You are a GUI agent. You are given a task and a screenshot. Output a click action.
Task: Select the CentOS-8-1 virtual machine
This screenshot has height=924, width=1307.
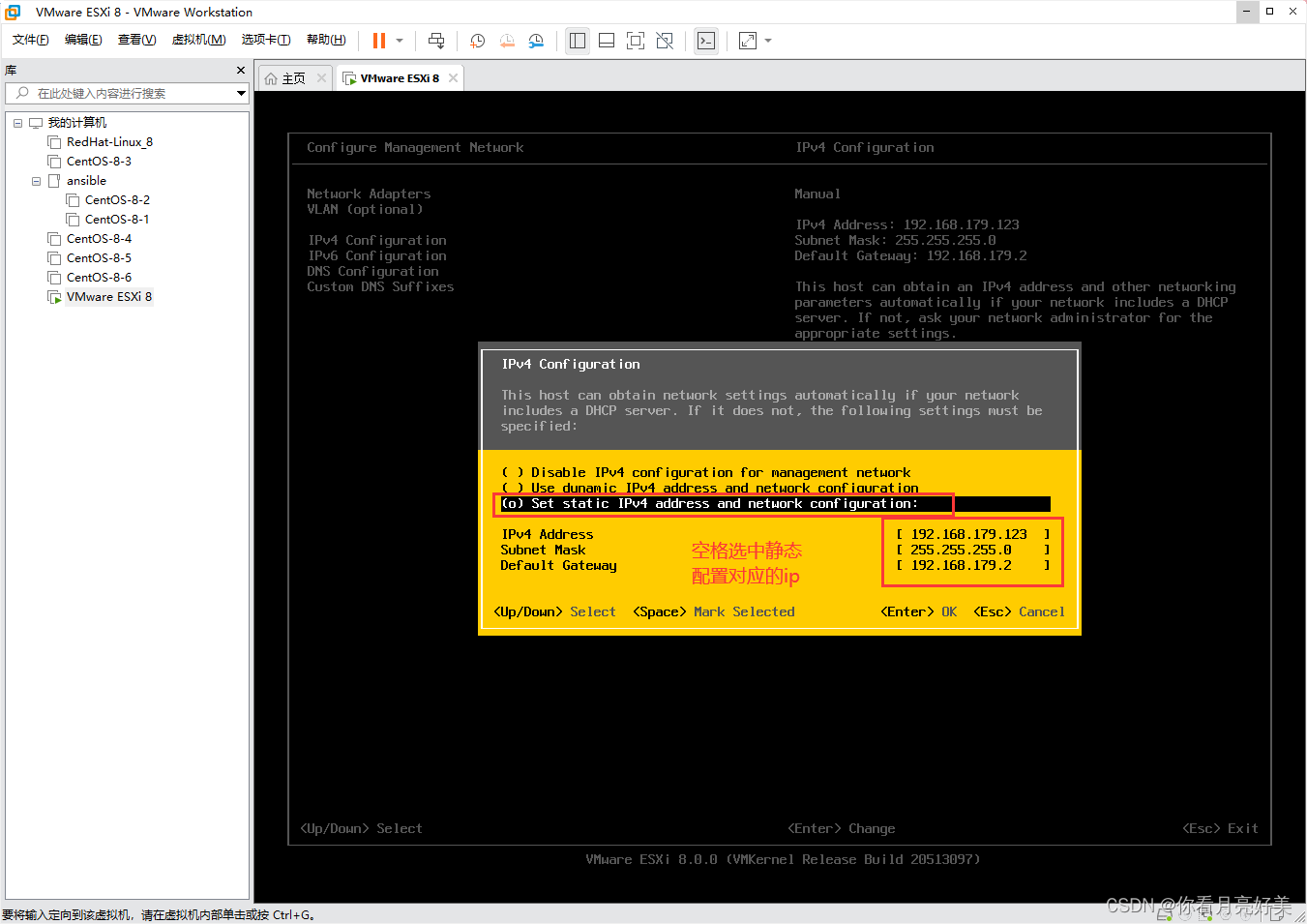[x=117, y=220]
